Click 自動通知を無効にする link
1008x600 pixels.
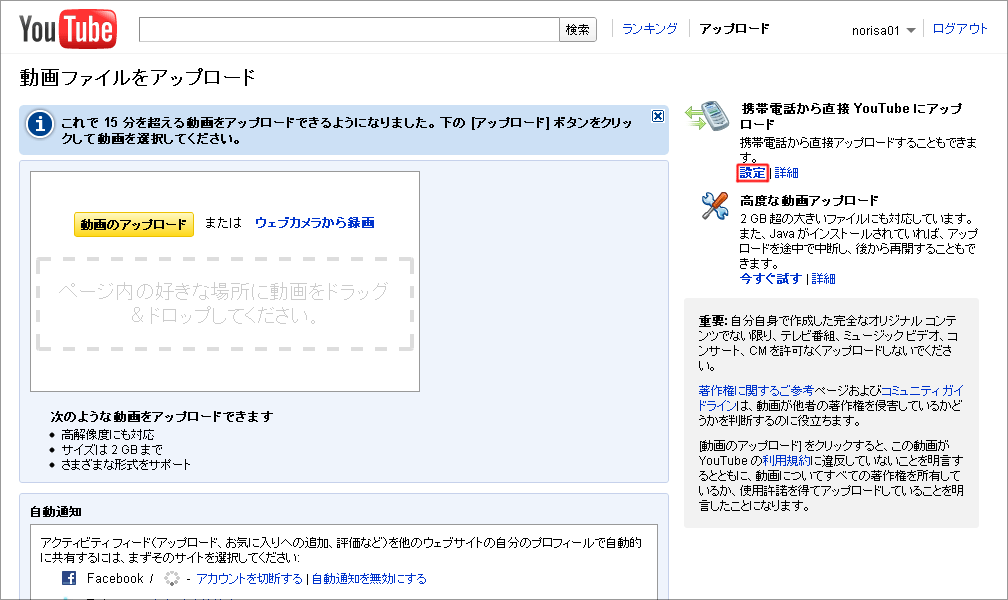(369, 579)
